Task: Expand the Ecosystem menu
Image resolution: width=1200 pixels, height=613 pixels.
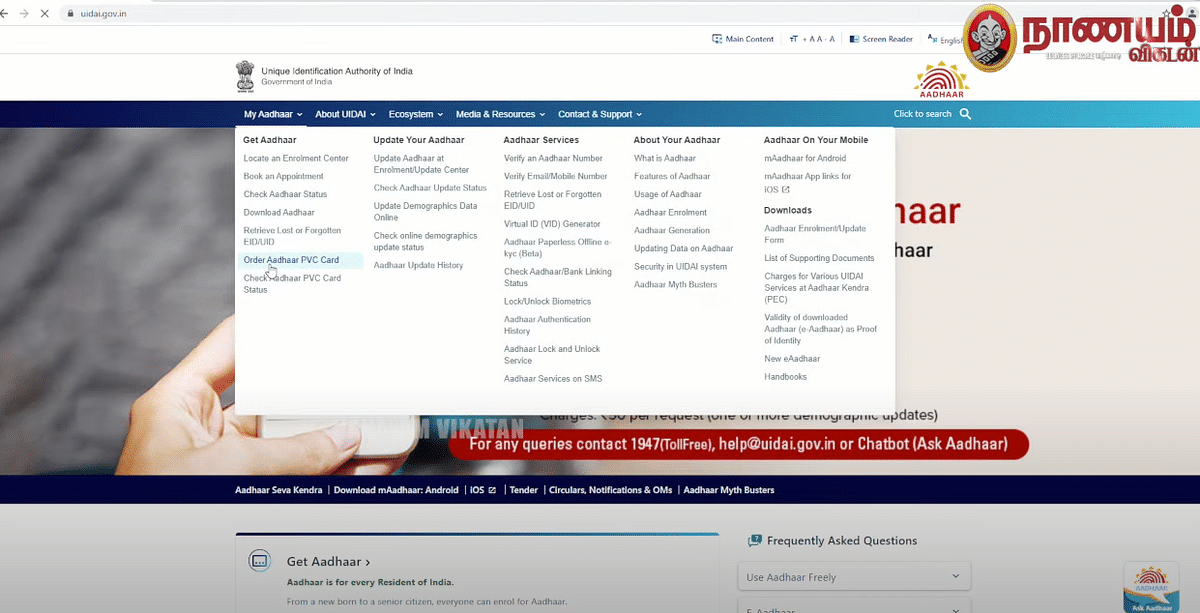Action: click(x=416, y=114)
